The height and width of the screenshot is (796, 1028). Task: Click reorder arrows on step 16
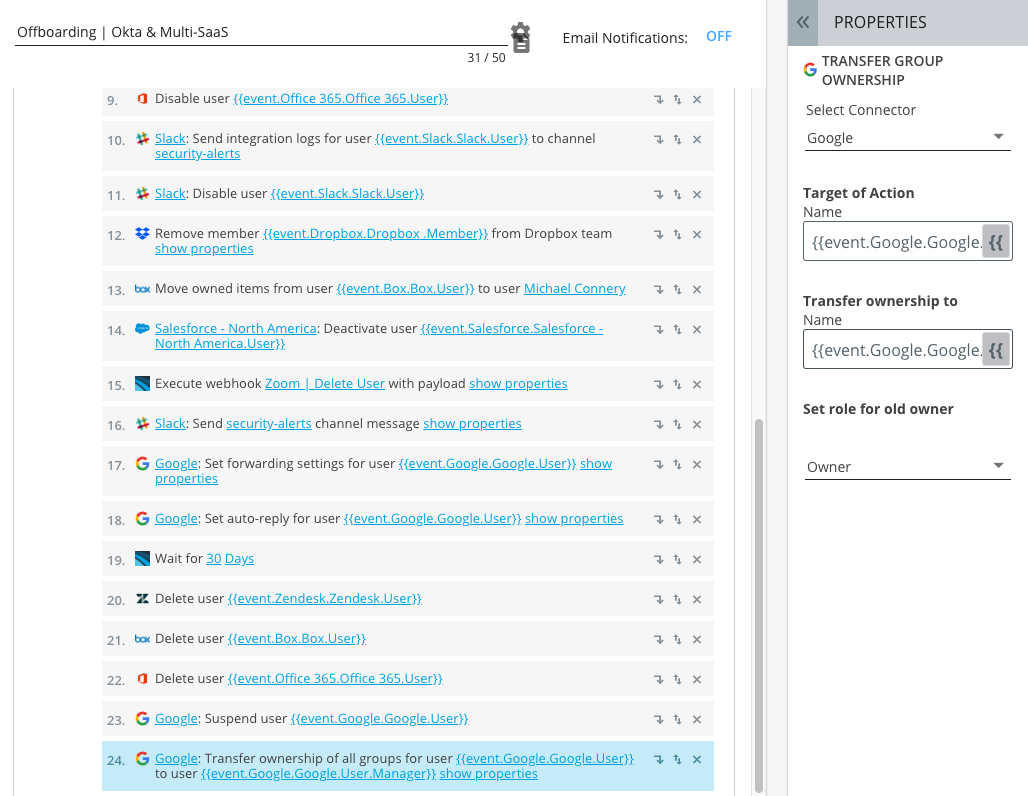click(x=677, y=425)
